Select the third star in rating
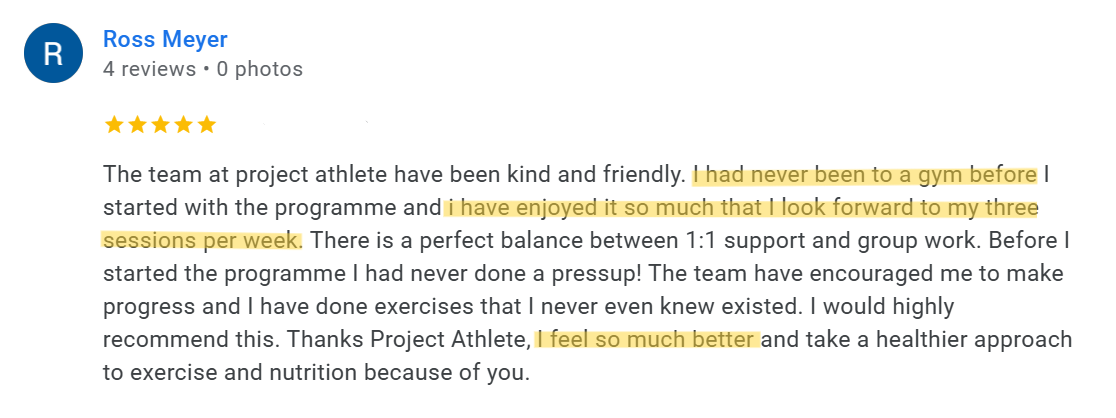1116x418 pixels. click(x=160, y=125)
